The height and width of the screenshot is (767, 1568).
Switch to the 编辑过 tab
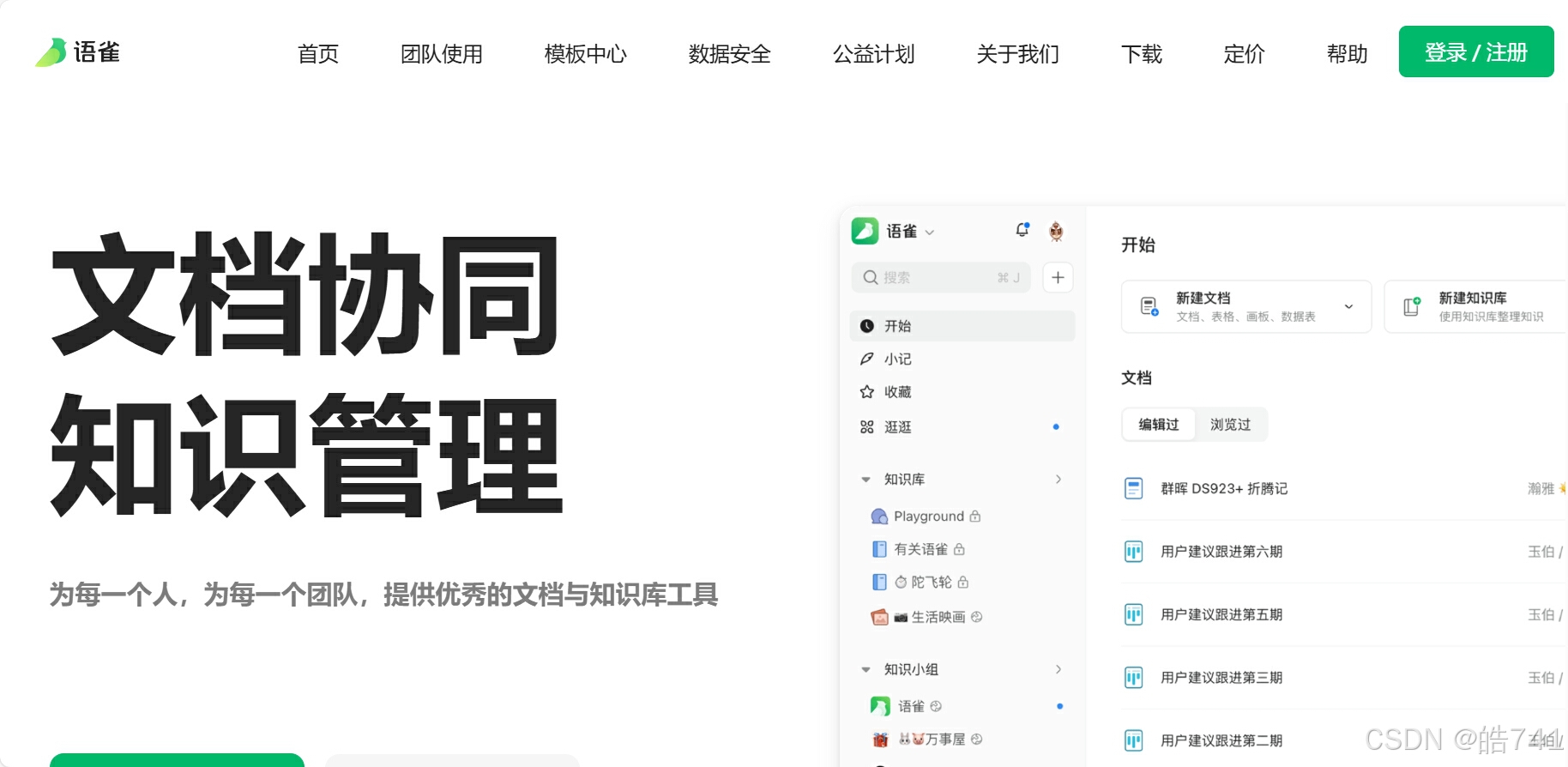[x=1159, y=425]
